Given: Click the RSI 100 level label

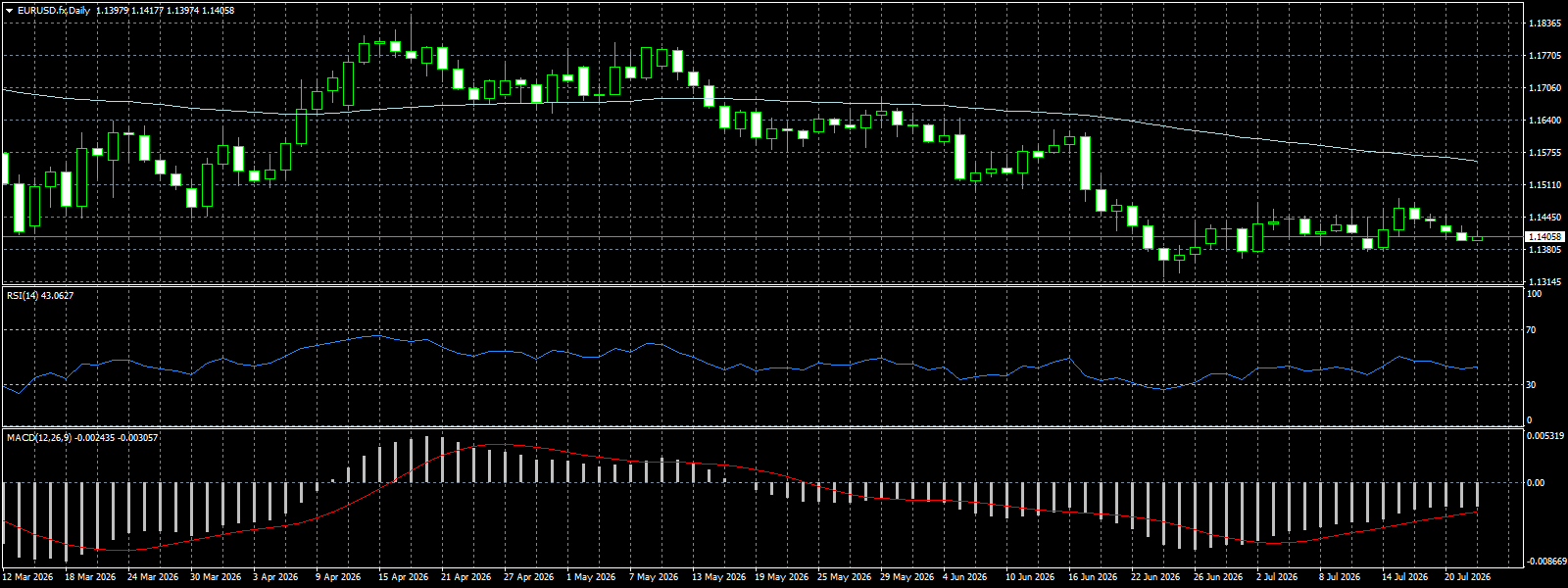Looking at the screenshot, I should pyautogui.click(x=1535, y=295).
